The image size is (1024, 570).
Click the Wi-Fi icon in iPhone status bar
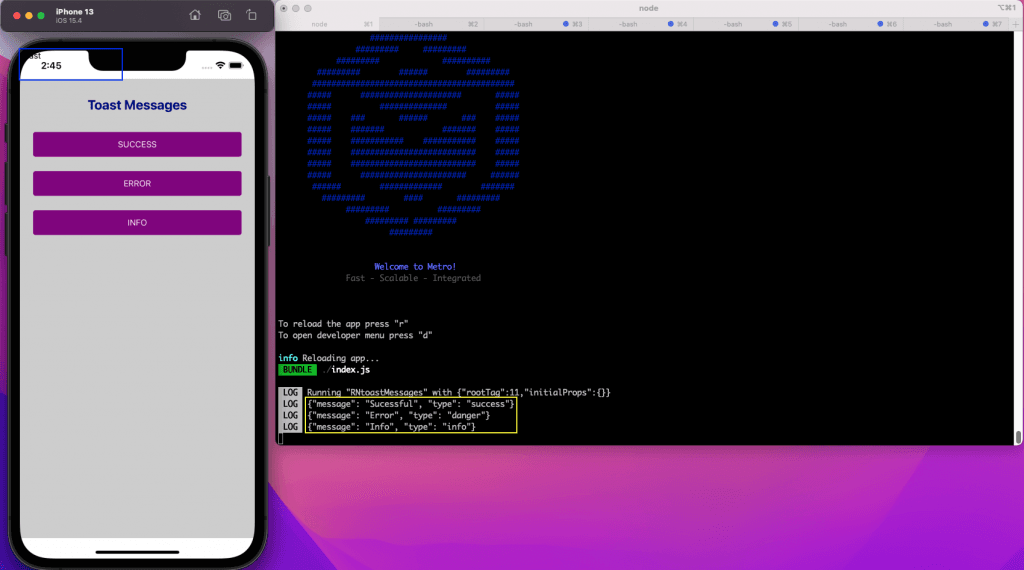tap(220, 65)
